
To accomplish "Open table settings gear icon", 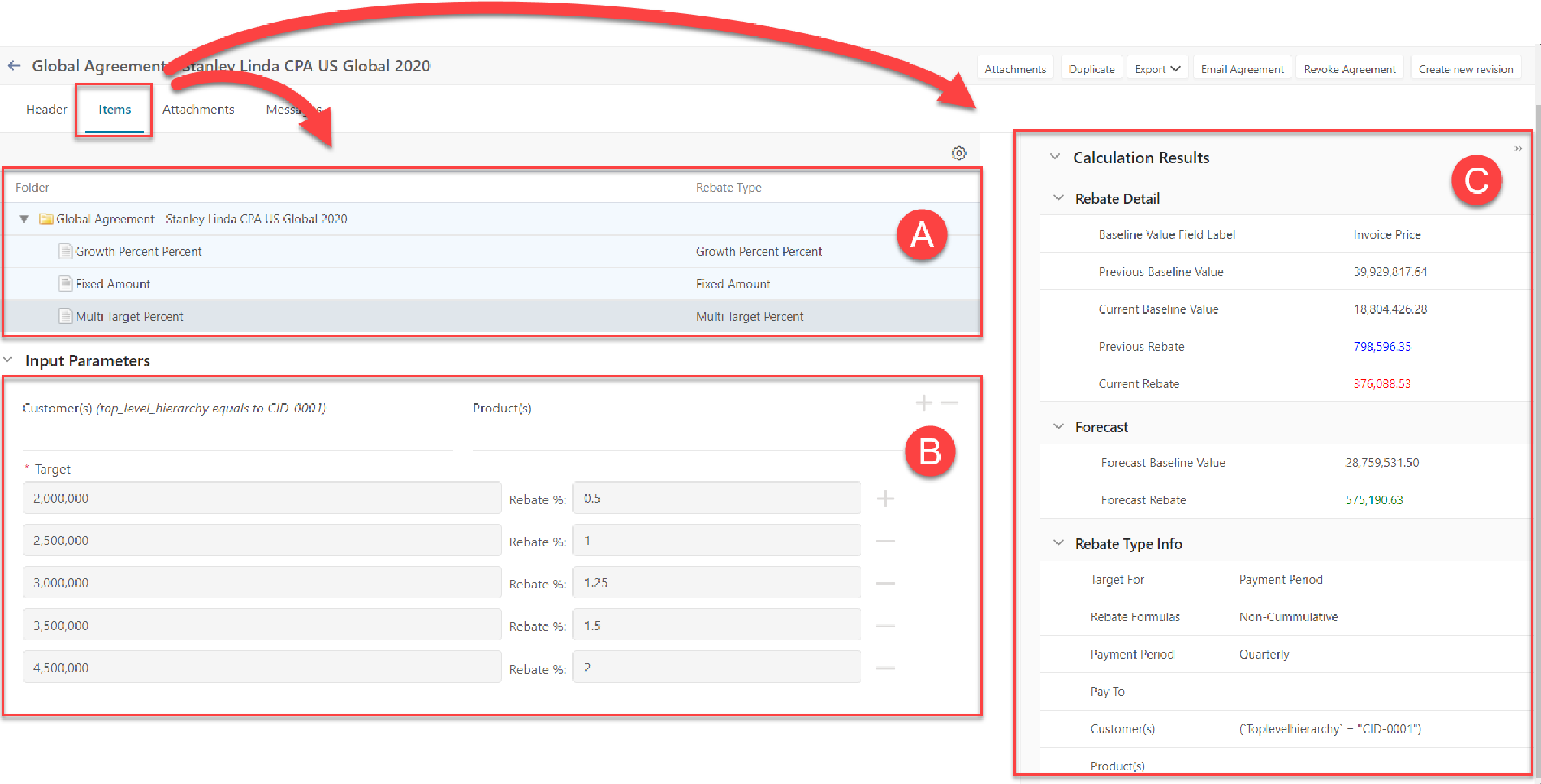I will [x=959, y=153].
